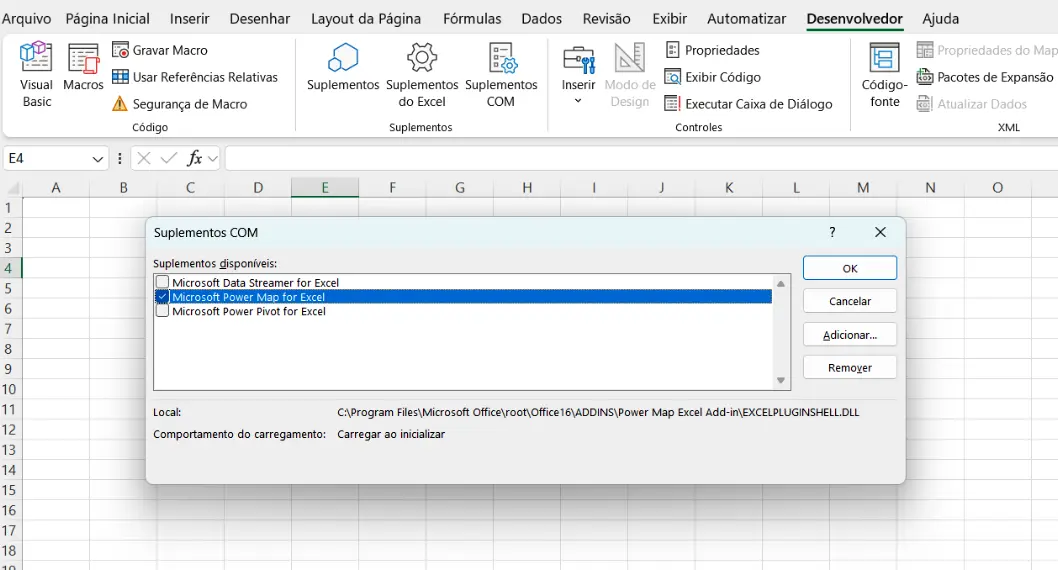Open Pacotes de Expansão

985,77
